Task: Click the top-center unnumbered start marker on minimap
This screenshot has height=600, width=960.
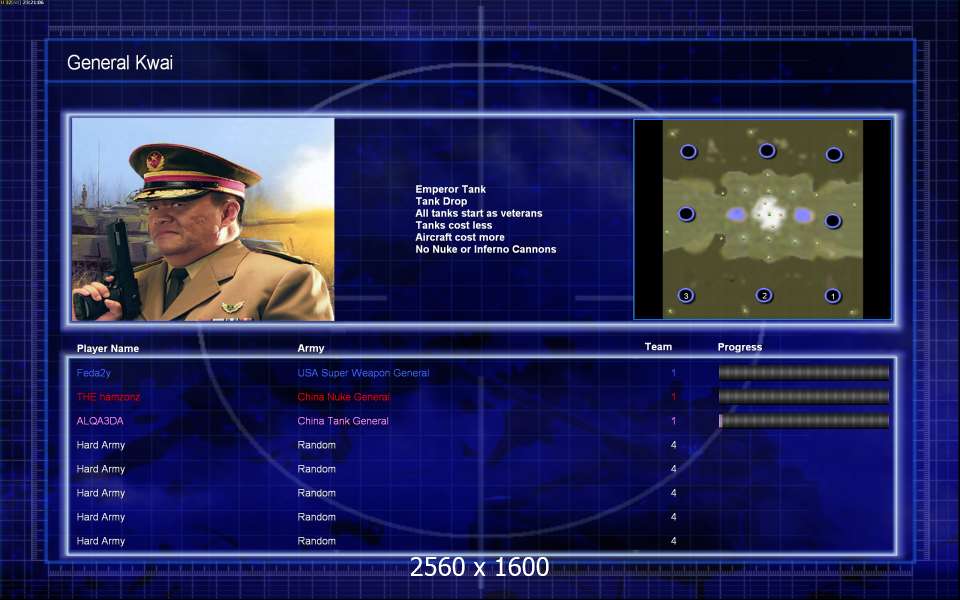Action: pos(767,150)
